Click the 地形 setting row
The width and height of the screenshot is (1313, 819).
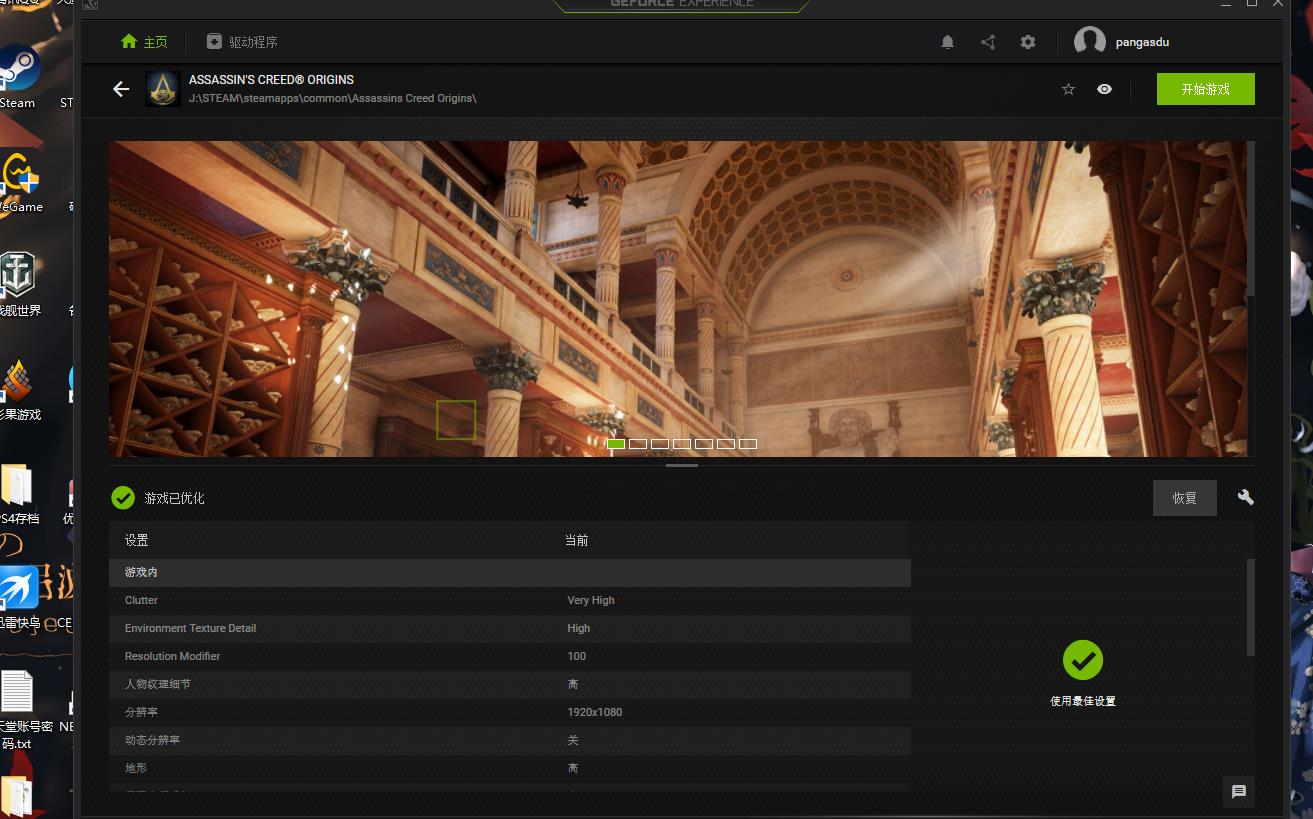[x=510, y=768]
